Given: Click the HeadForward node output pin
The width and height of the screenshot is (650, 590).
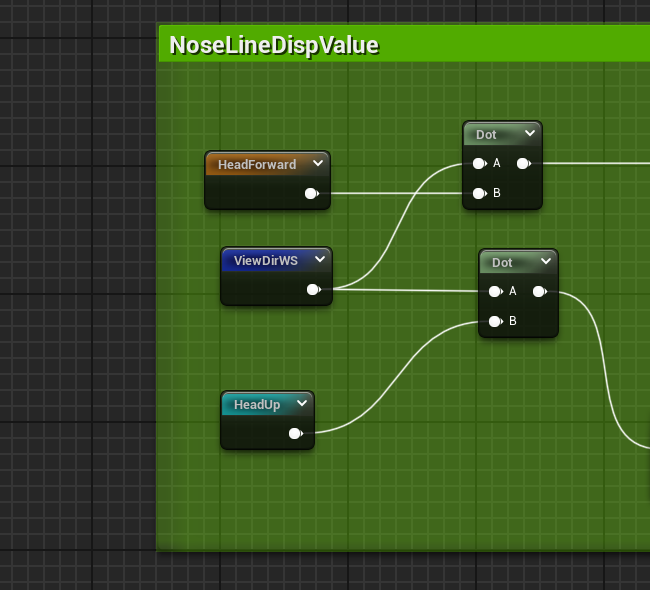Looking at the screenshot, I should 311,194.
